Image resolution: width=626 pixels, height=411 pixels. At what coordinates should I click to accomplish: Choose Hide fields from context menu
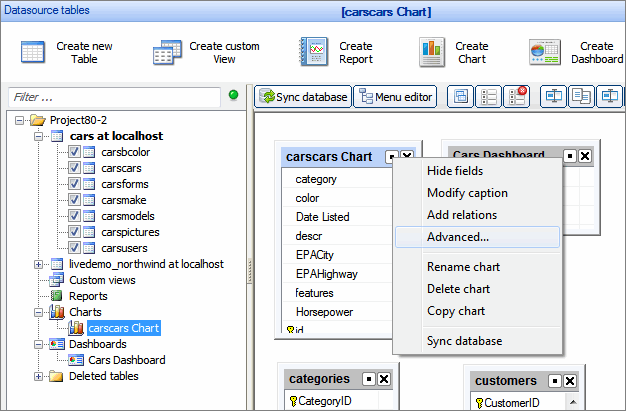click(x=477, y=171)
